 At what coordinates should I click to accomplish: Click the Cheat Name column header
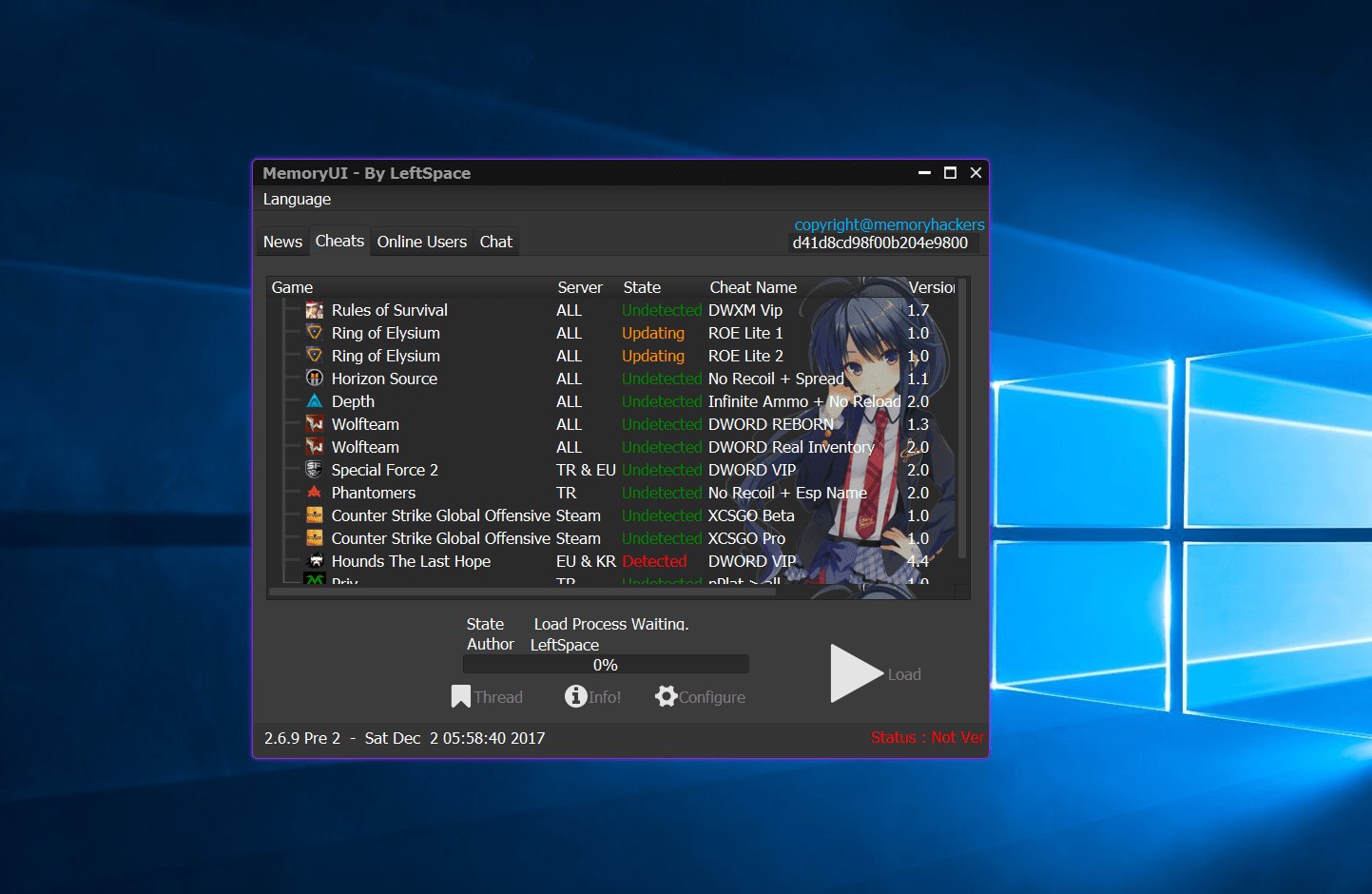click(x=753, y=287)
